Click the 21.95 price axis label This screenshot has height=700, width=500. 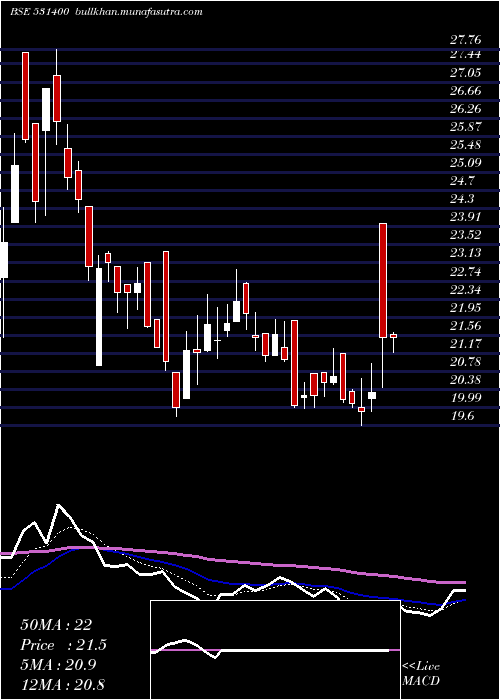coord(466,307)
